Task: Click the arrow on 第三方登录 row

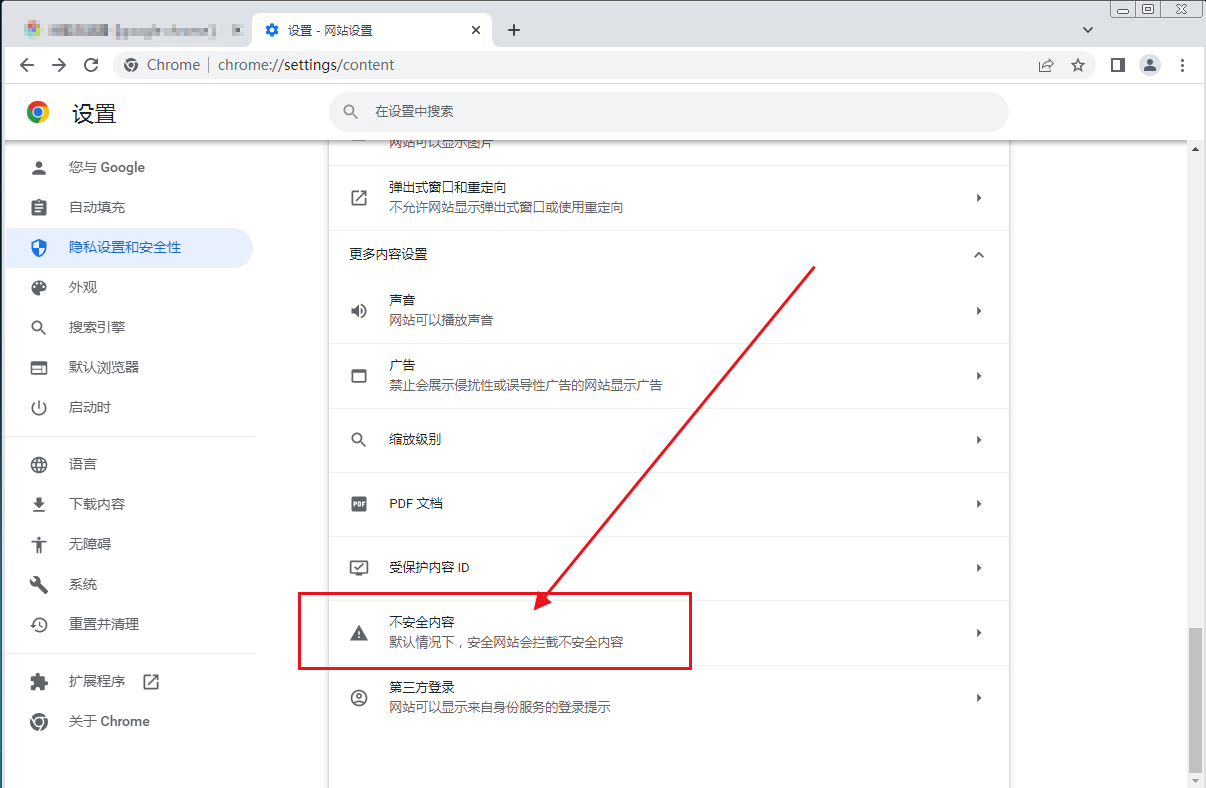Action: click(979, 698)
